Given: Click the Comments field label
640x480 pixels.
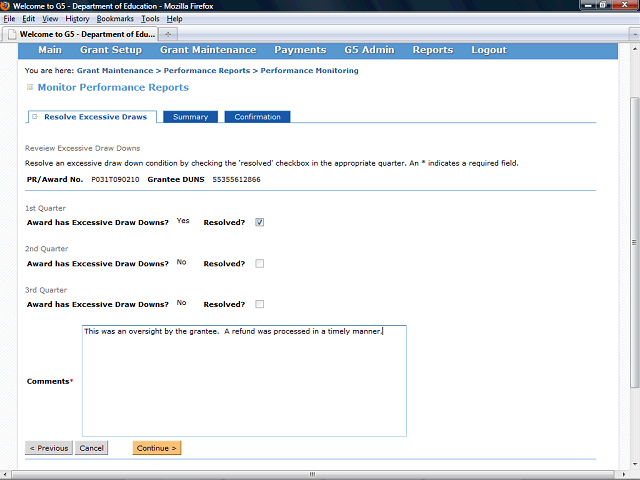Looking at the screenshot, I should coord(50,381).
